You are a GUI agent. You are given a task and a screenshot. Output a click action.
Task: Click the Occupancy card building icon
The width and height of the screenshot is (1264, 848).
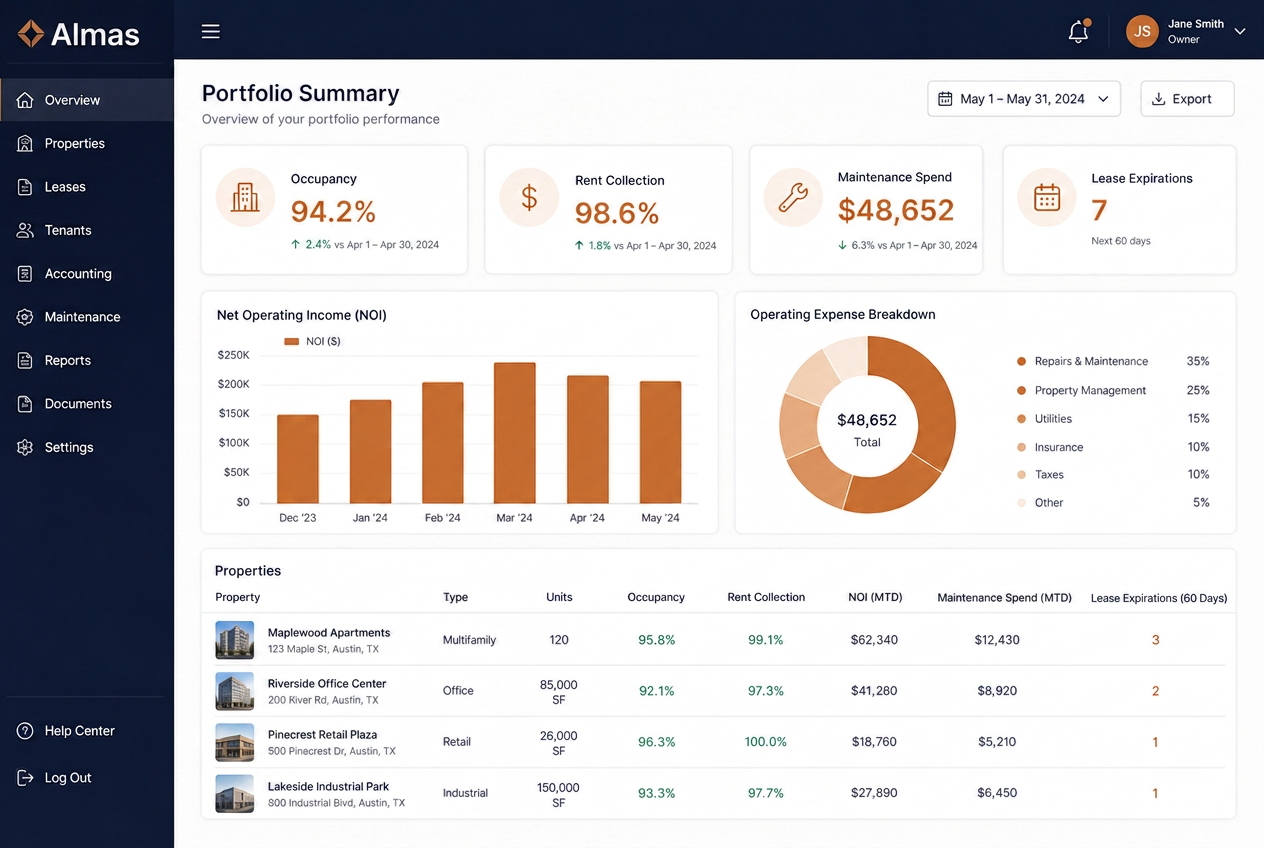pos(245,197)
